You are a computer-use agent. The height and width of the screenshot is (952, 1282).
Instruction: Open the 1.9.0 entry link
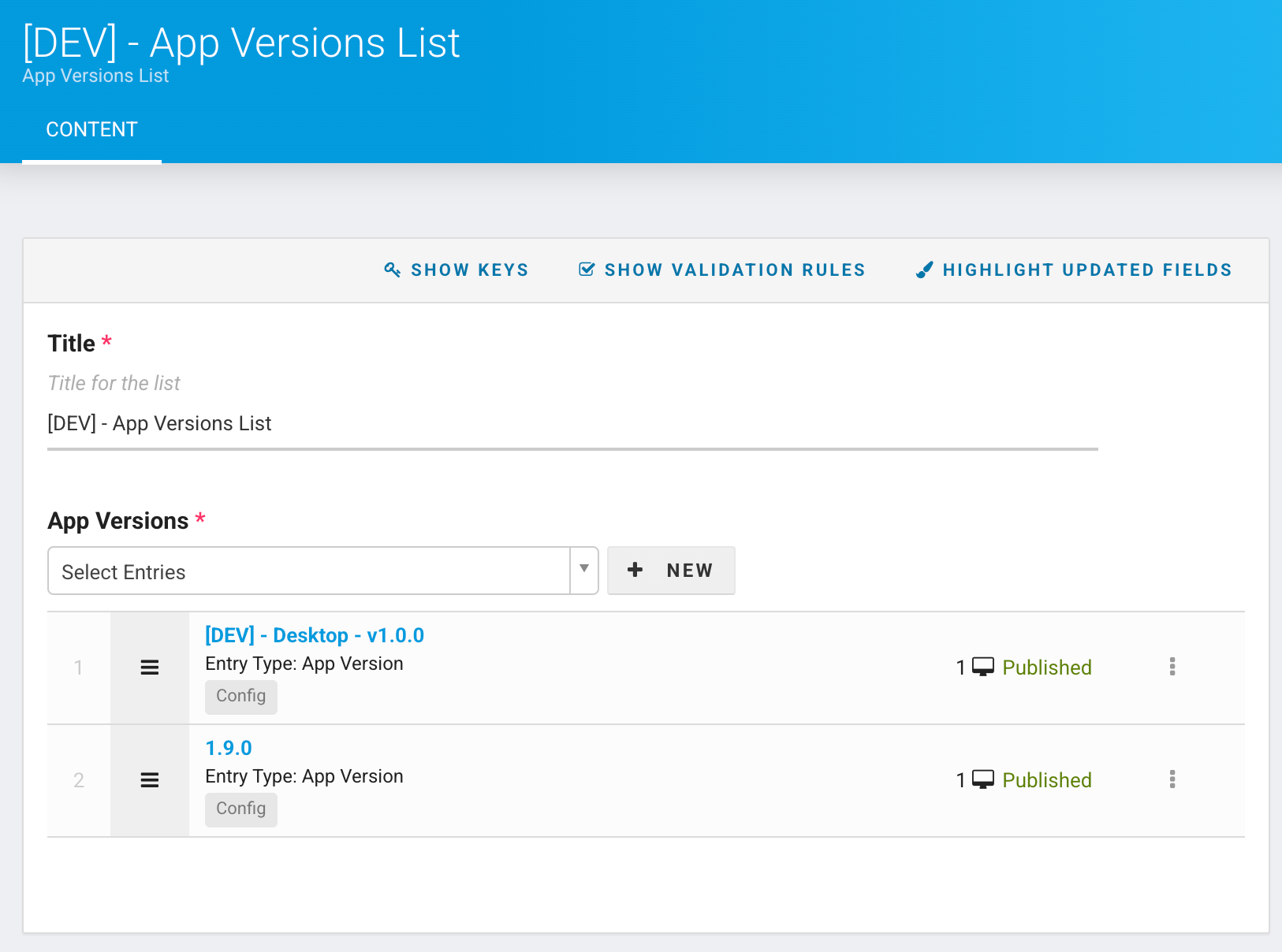click(x=229, y=748)
